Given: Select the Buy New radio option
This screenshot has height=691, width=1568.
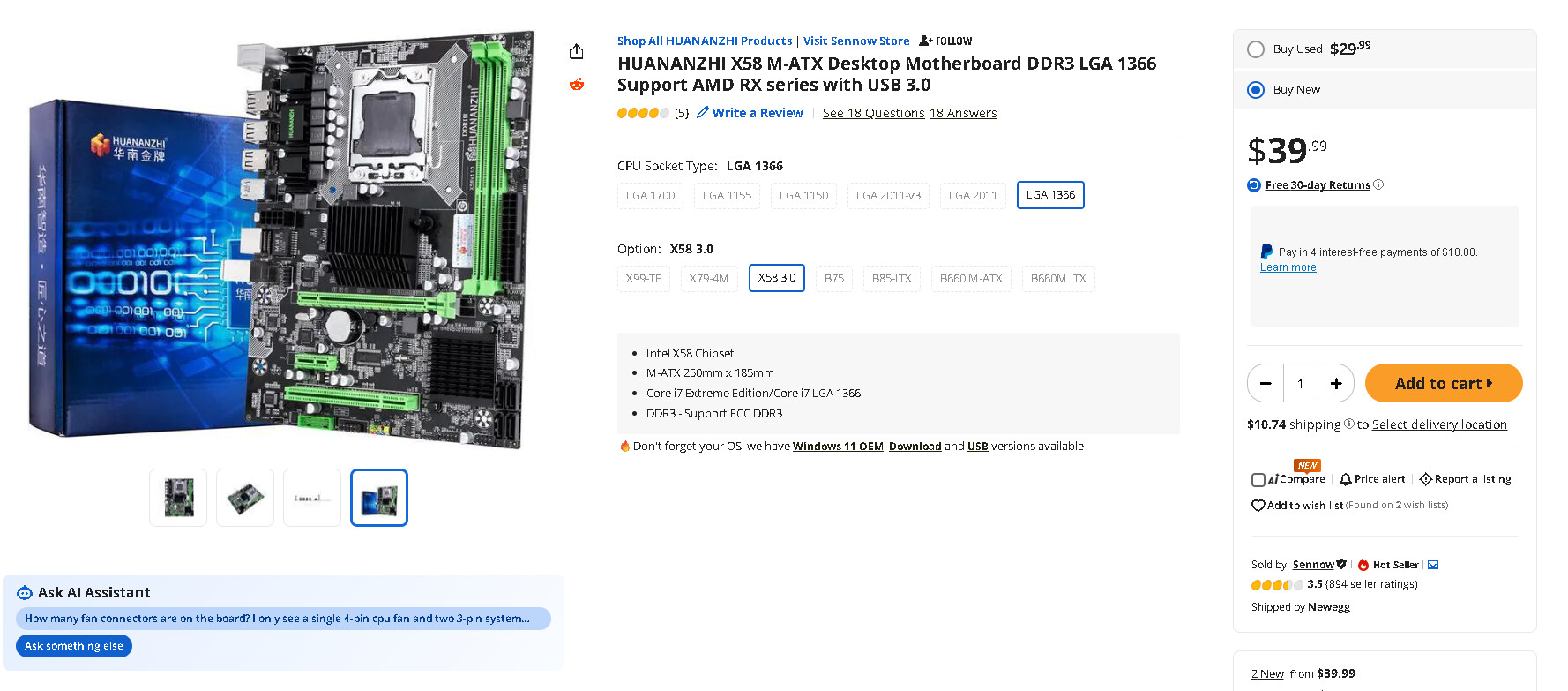Looking at the screenshot, I should [x=1256, y=90].
